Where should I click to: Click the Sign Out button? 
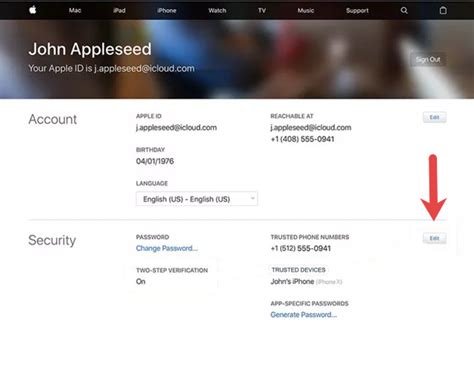(x=428, y=60)
